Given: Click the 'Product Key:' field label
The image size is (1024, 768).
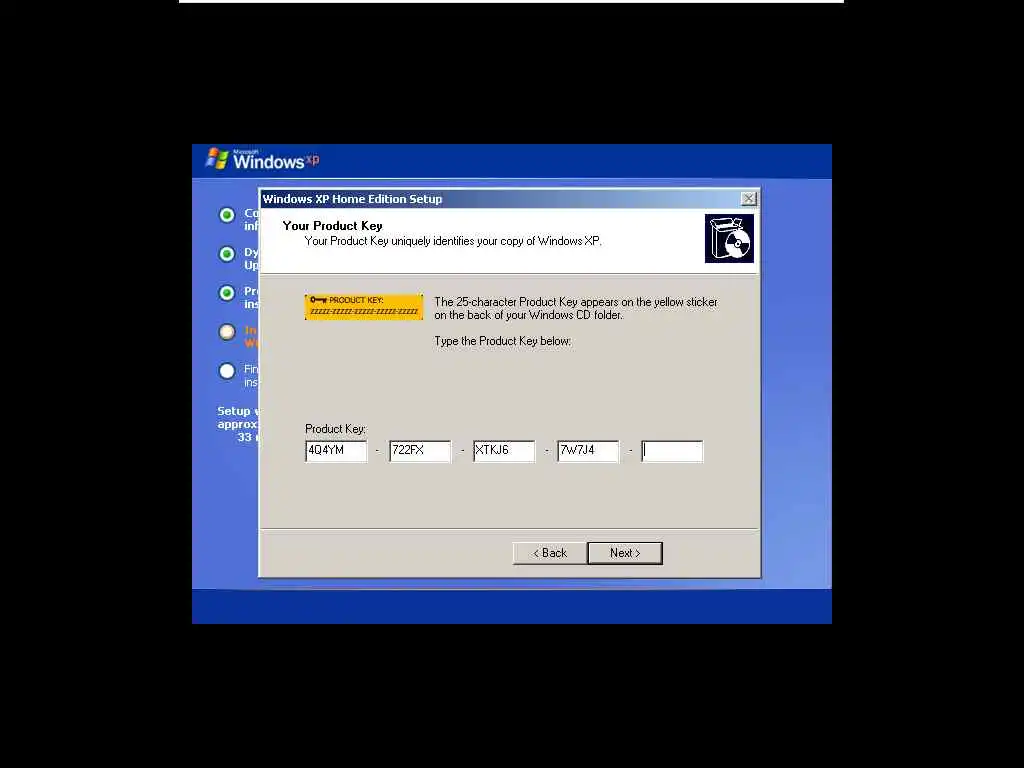Looking at the screenshot, I should click(x=336, y=429).
